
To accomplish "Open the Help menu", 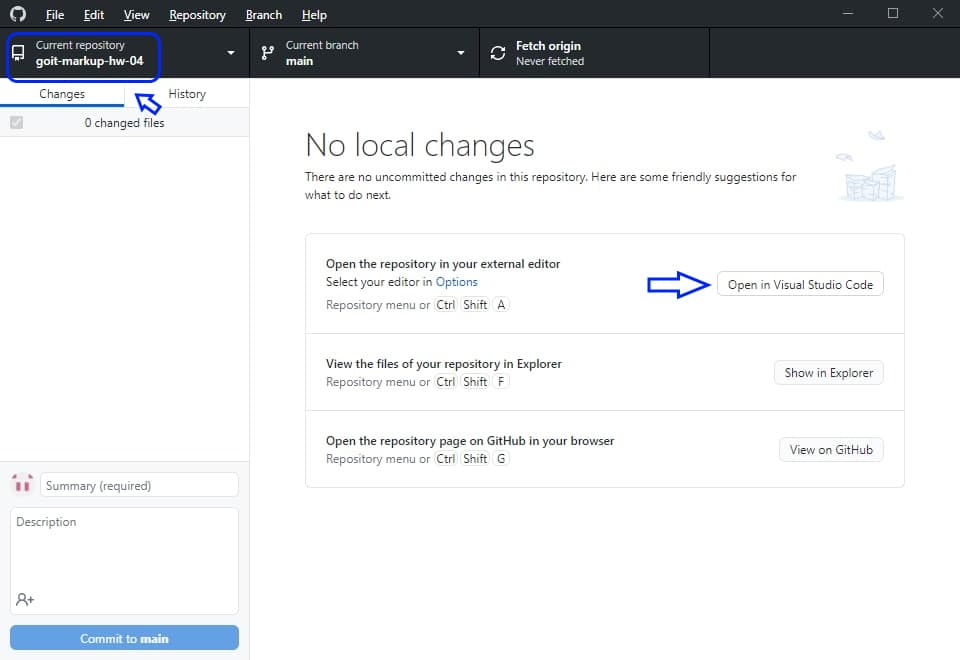I will (x=314, y=15).
